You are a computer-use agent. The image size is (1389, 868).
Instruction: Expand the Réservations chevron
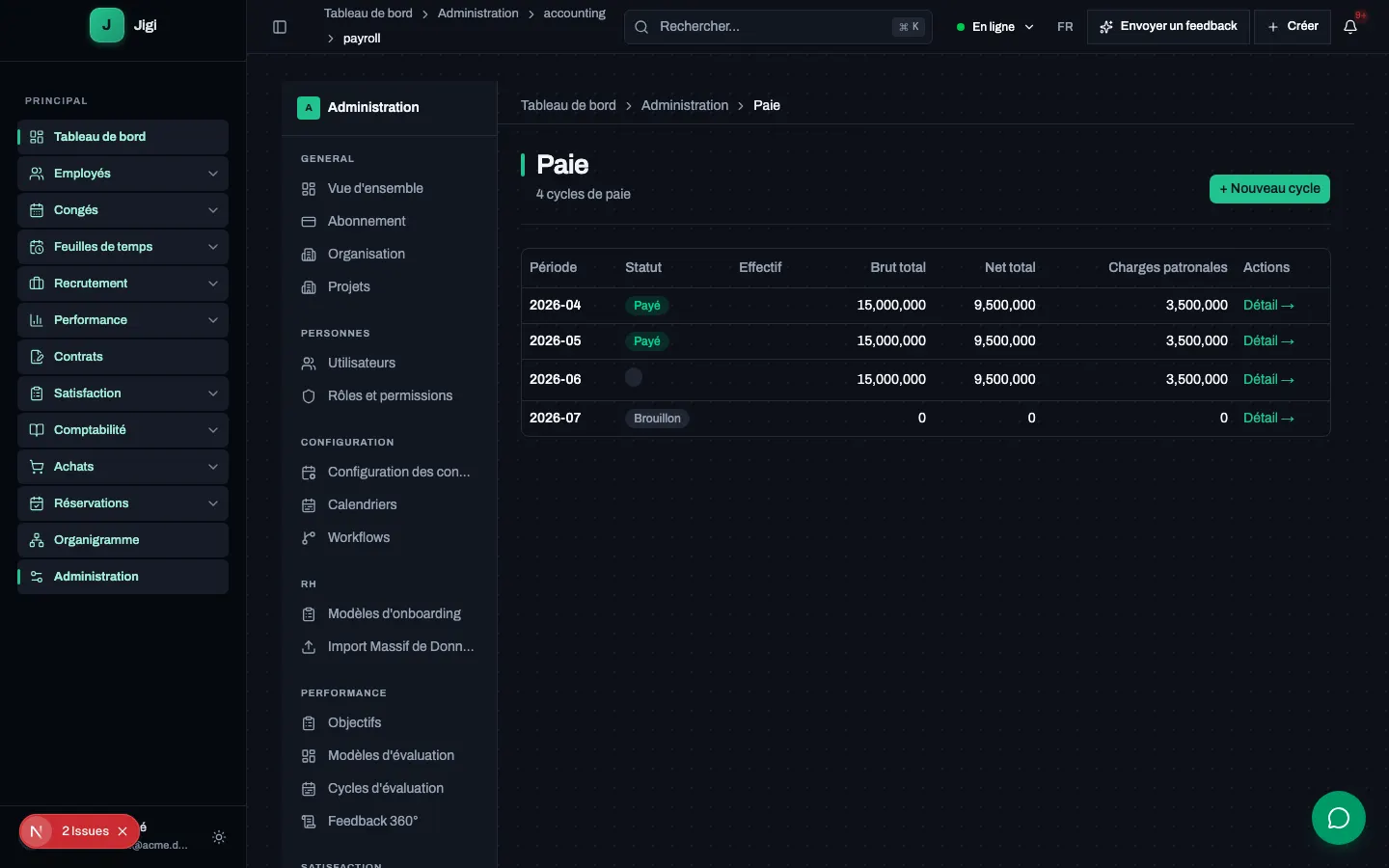pyautogui.click(x=213, y=503)
